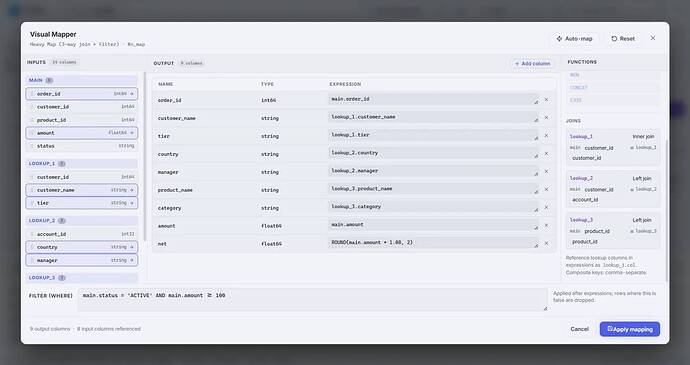
Task: Reset the mapping
Action: pyautogui.click(x=623, y=39)
